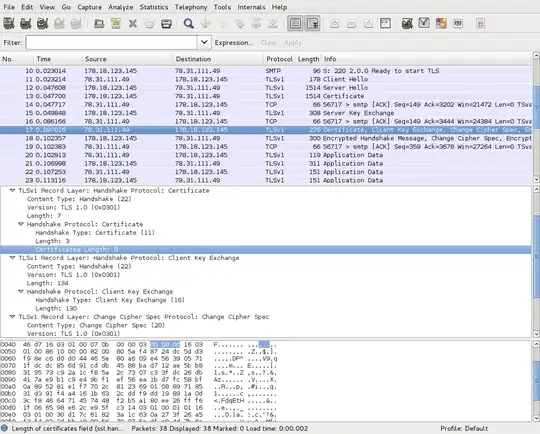This screenshot has width=540, height=434.
Task: Click the packet list vertical scrollbar
Action: pos(536,117)
